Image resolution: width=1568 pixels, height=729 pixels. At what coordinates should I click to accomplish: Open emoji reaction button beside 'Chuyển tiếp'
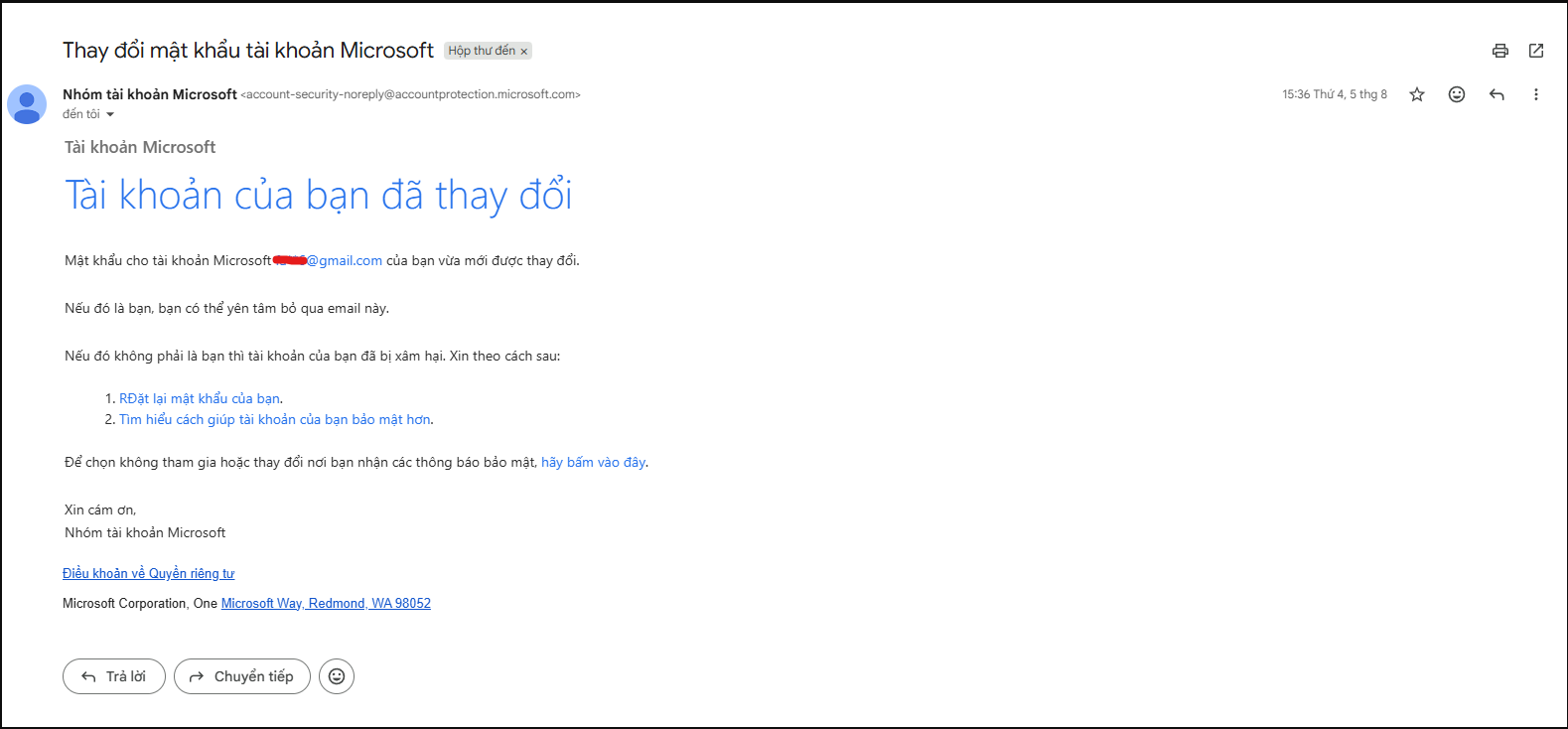pyautogui.click(x=337, y=676)
